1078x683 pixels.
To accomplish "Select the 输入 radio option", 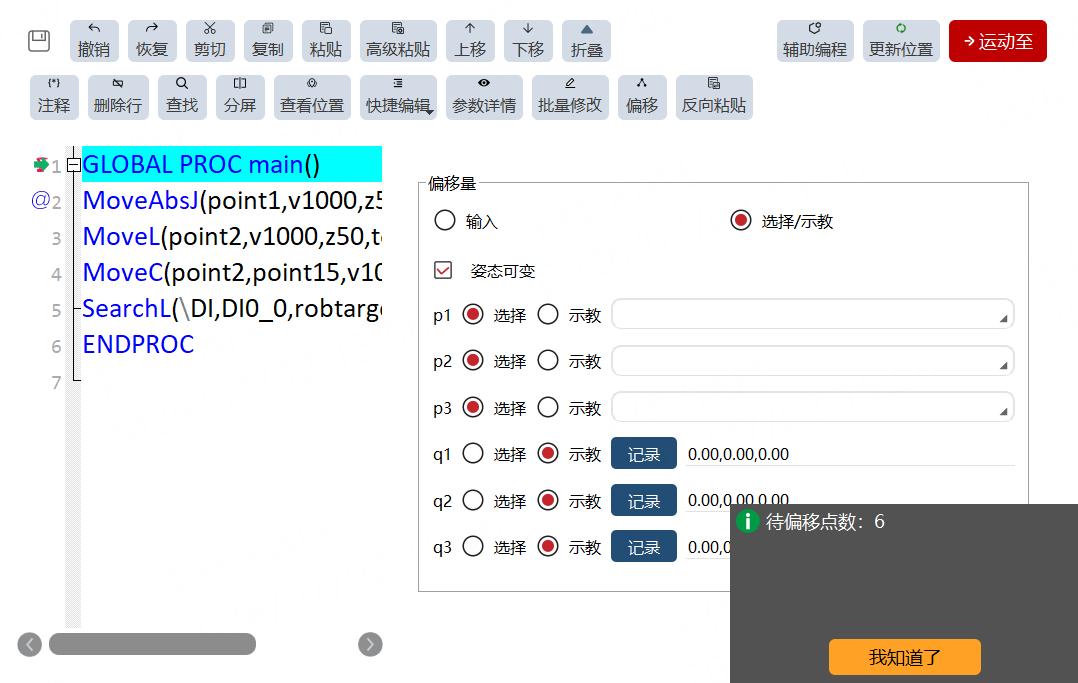I will coord(445,221).
